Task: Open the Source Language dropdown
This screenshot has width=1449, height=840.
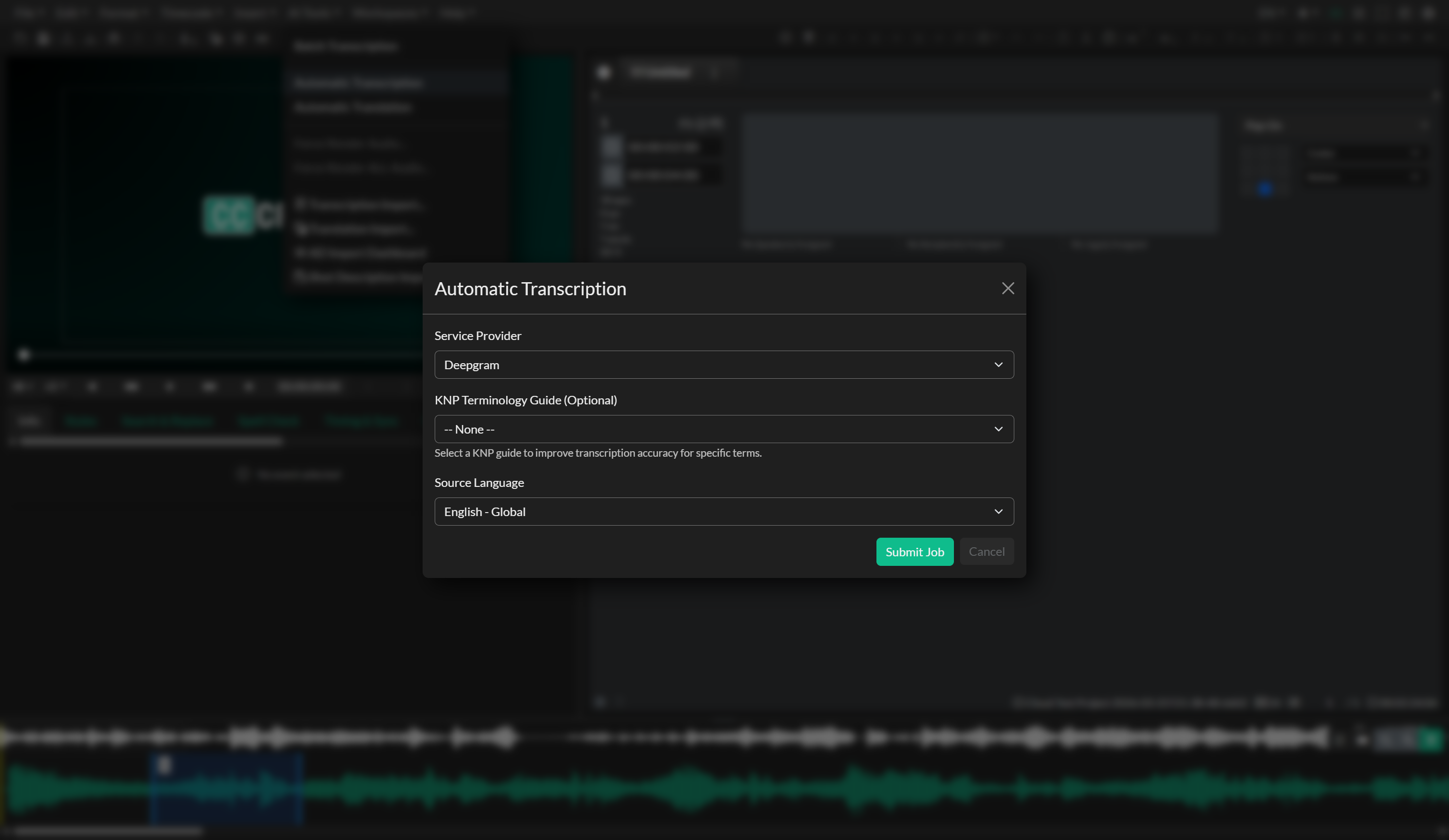Action: pos(724,511)
